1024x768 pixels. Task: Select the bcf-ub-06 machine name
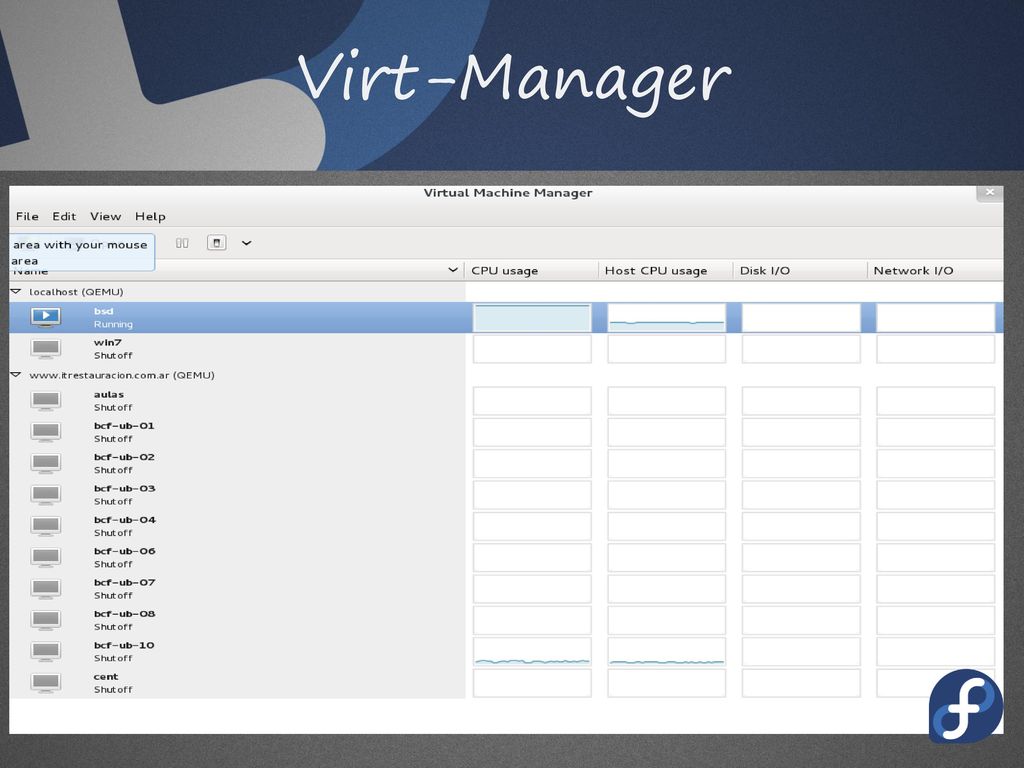point(124,551)
